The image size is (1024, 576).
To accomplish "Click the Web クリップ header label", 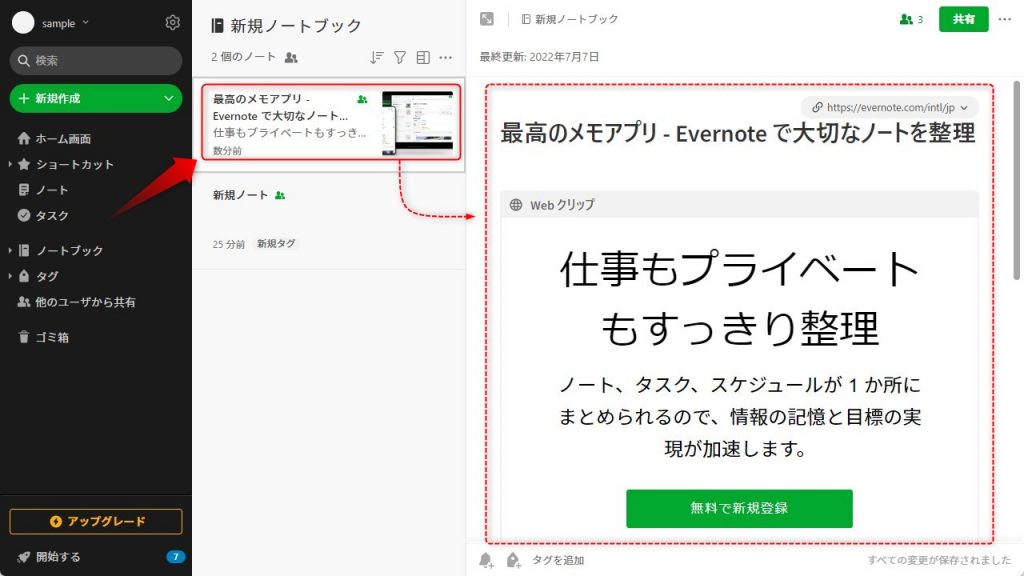I will 562,205.
